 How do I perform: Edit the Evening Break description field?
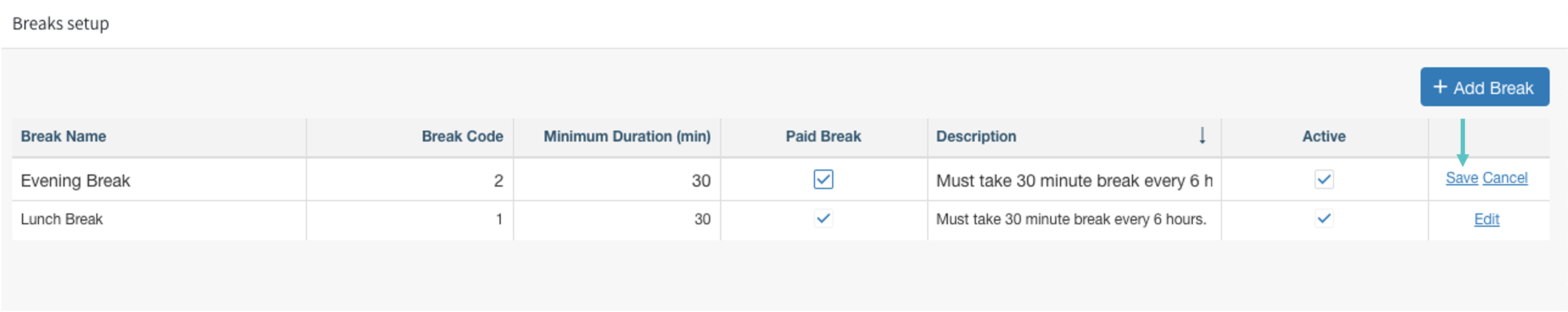point(1074,181)
